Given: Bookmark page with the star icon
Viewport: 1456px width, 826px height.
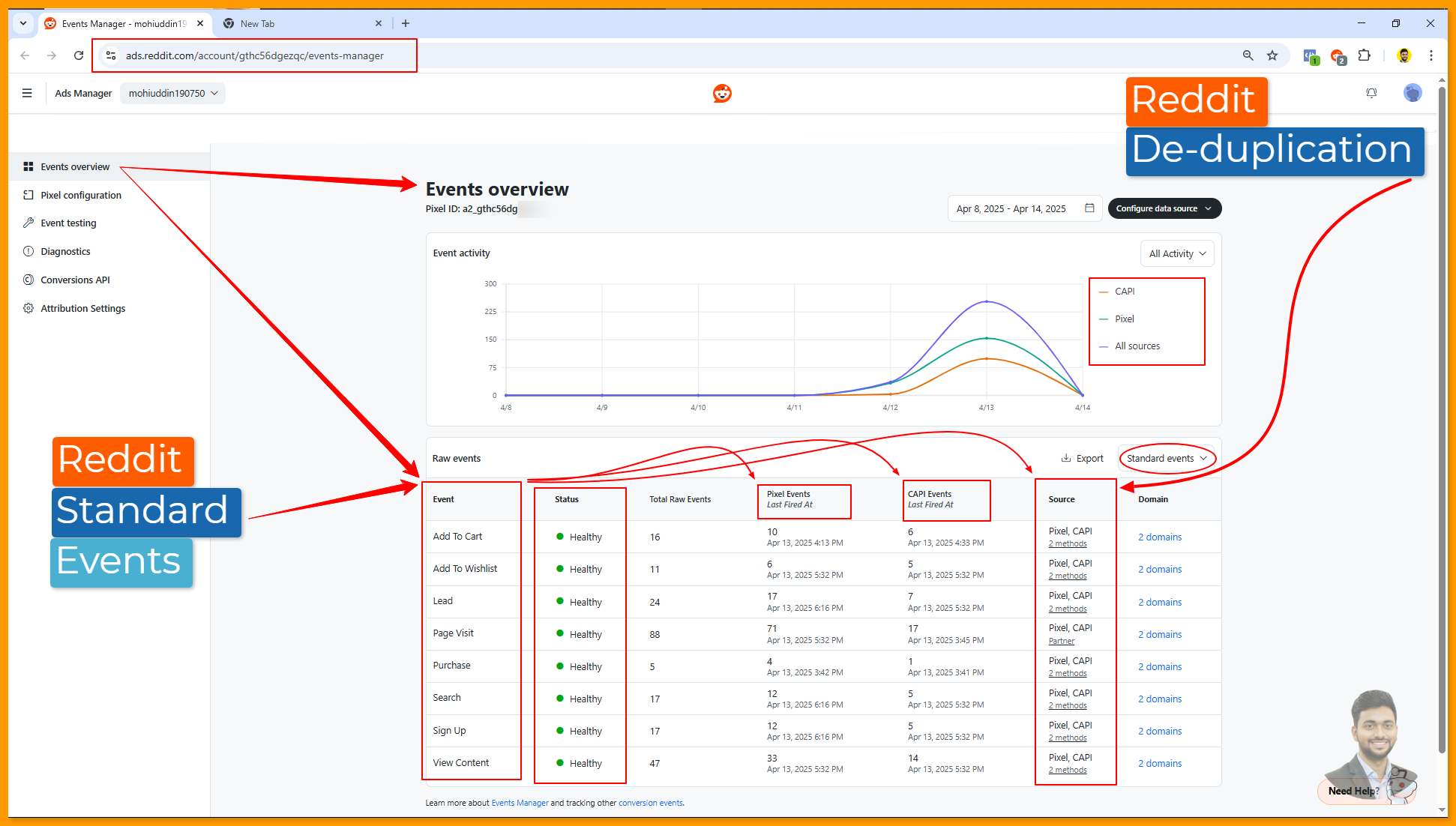Looking at the screenshot, I should pyautogui.click(x=1272, y=55).
